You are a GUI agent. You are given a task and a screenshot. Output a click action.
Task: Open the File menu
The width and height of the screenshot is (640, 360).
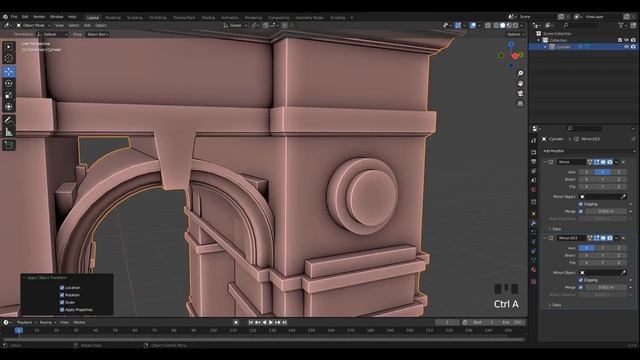coord(14,17)
